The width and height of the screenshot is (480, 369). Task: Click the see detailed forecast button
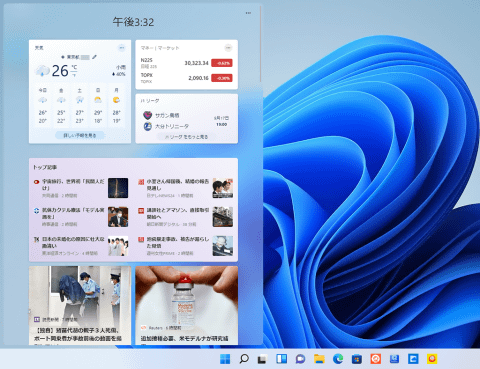(80, 135)
